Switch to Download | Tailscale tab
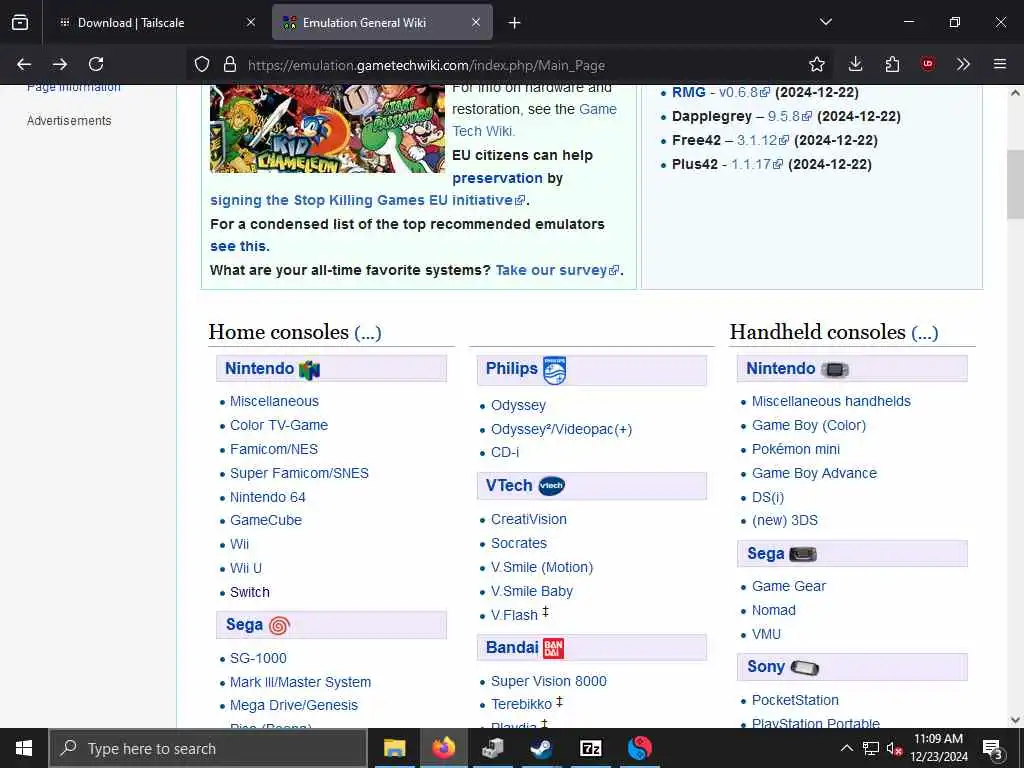The height and width of the screenshot is (768, 1024). coord(155,23)
